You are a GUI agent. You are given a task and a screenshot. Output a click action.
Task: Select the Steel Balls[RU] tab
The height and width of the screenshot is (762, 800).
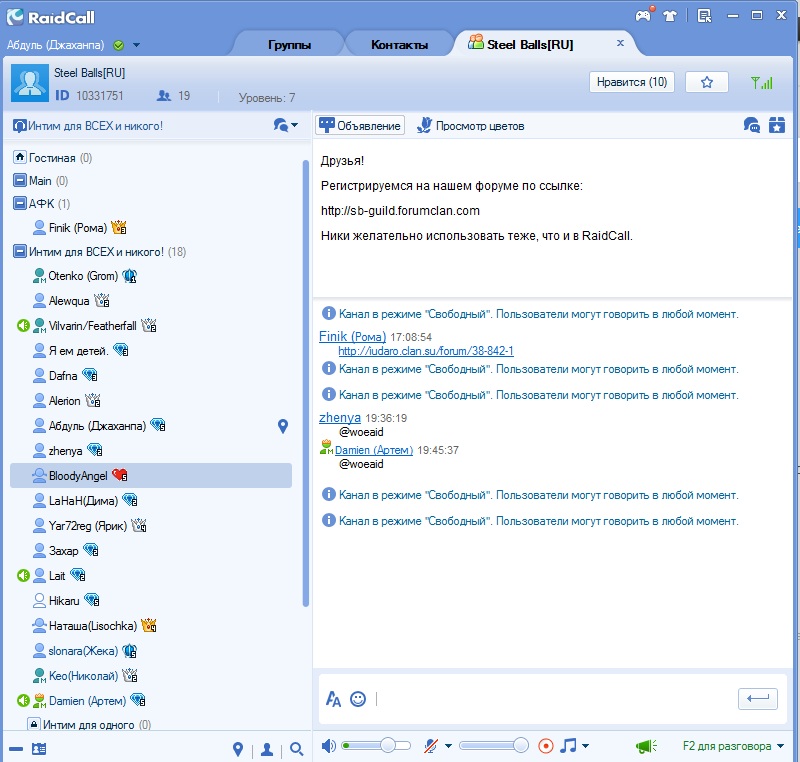(x=531, y=45)
